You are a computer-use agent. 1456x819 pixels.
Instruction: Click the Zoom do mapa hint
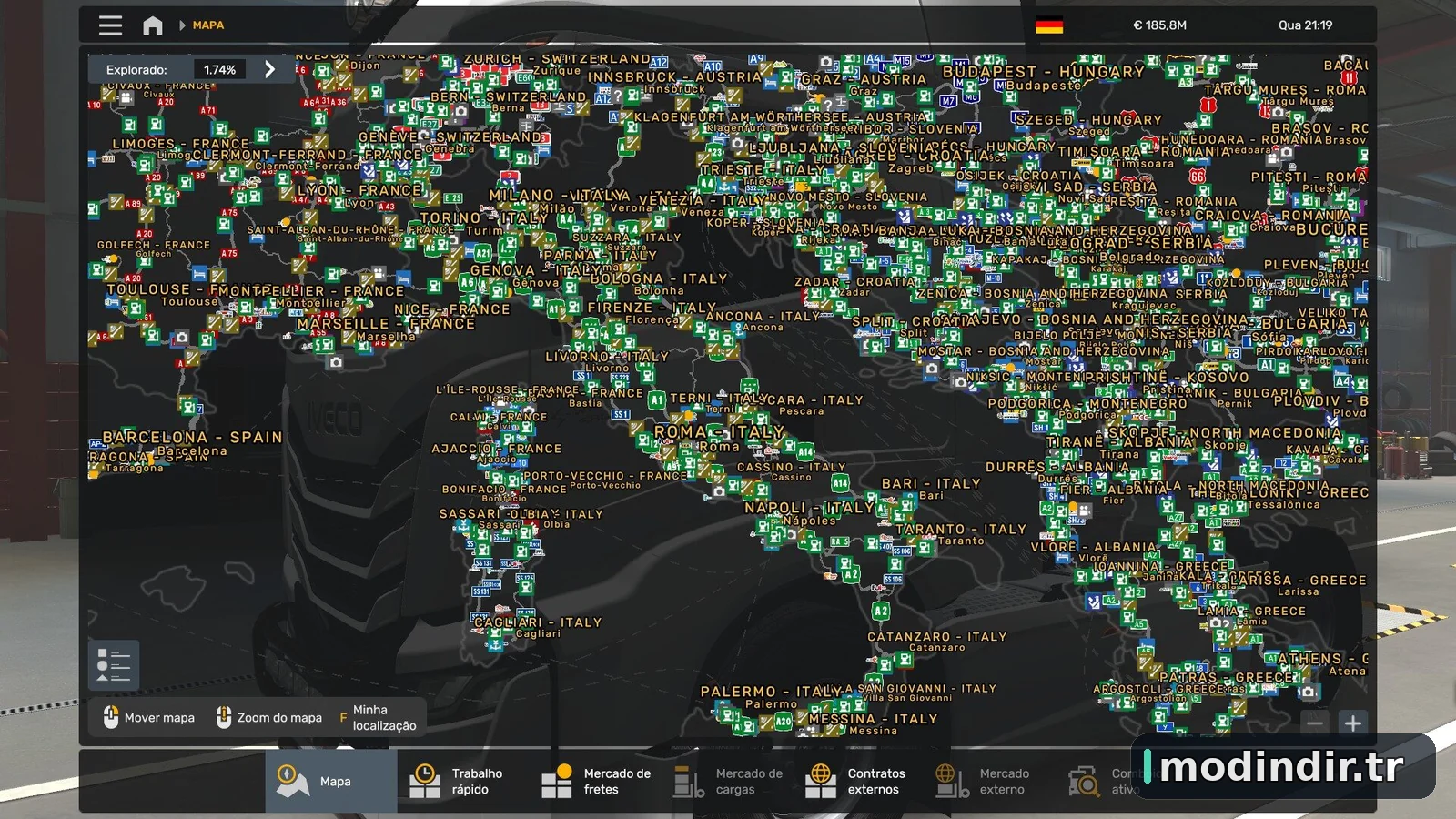269,717
